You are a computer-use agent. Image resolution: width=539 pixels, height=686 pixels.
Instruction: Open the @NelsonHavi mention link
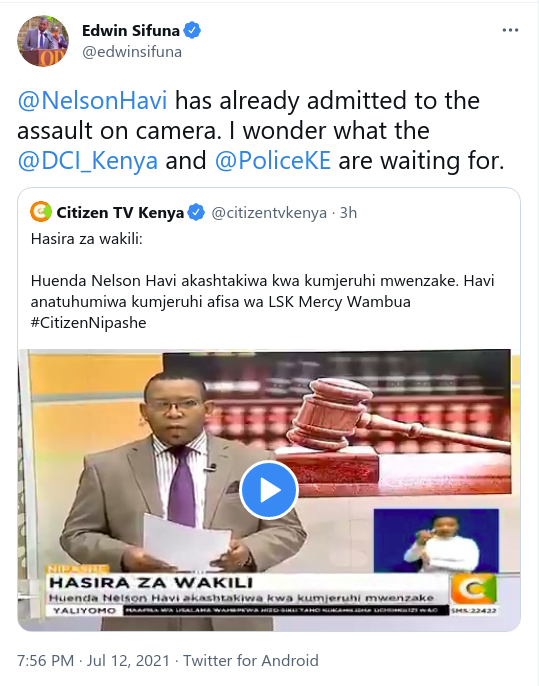coord(92,100)
